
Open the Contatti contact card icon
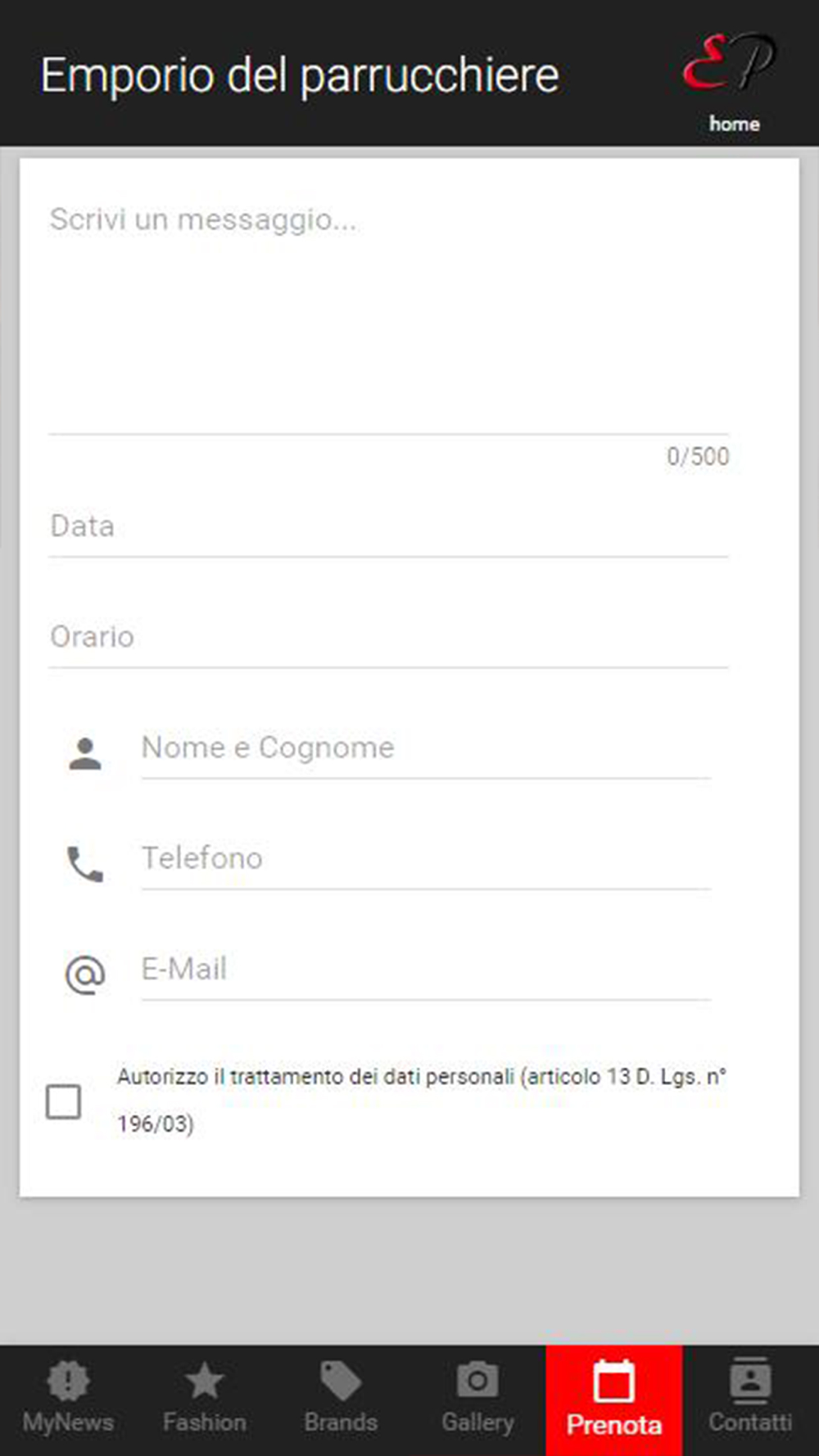[x=750, y=1381]
